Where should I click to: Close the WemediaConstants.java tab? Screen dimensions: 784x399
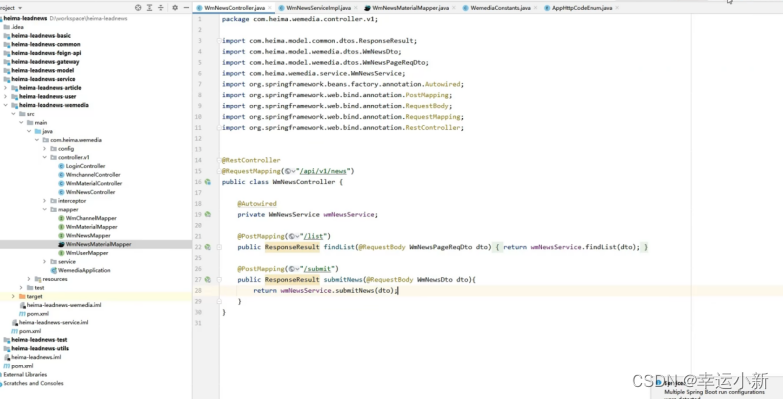(536, 8)
